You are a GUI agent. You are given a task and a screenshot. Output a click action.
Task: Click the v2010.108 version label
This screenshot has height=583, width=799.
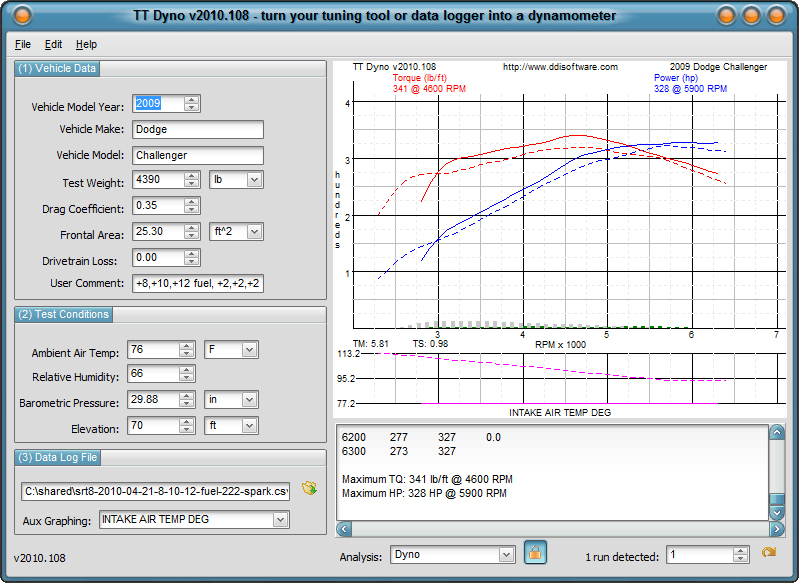[40, 558]
